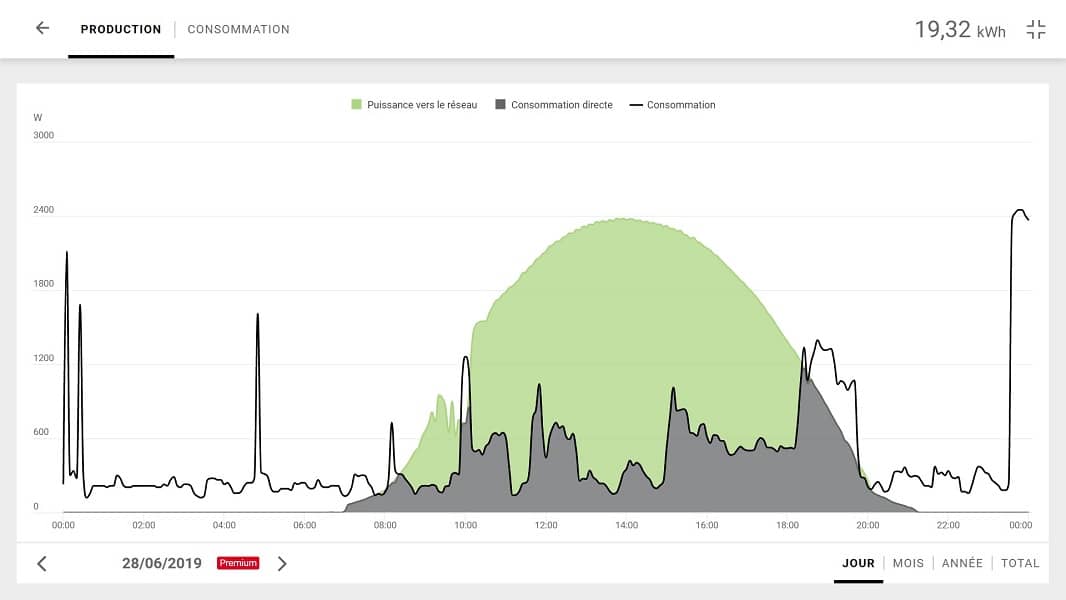Open the CONSOMMATION tab
Image resolution: width=1066 pixels, height=600 pixels.
point(238,30)
